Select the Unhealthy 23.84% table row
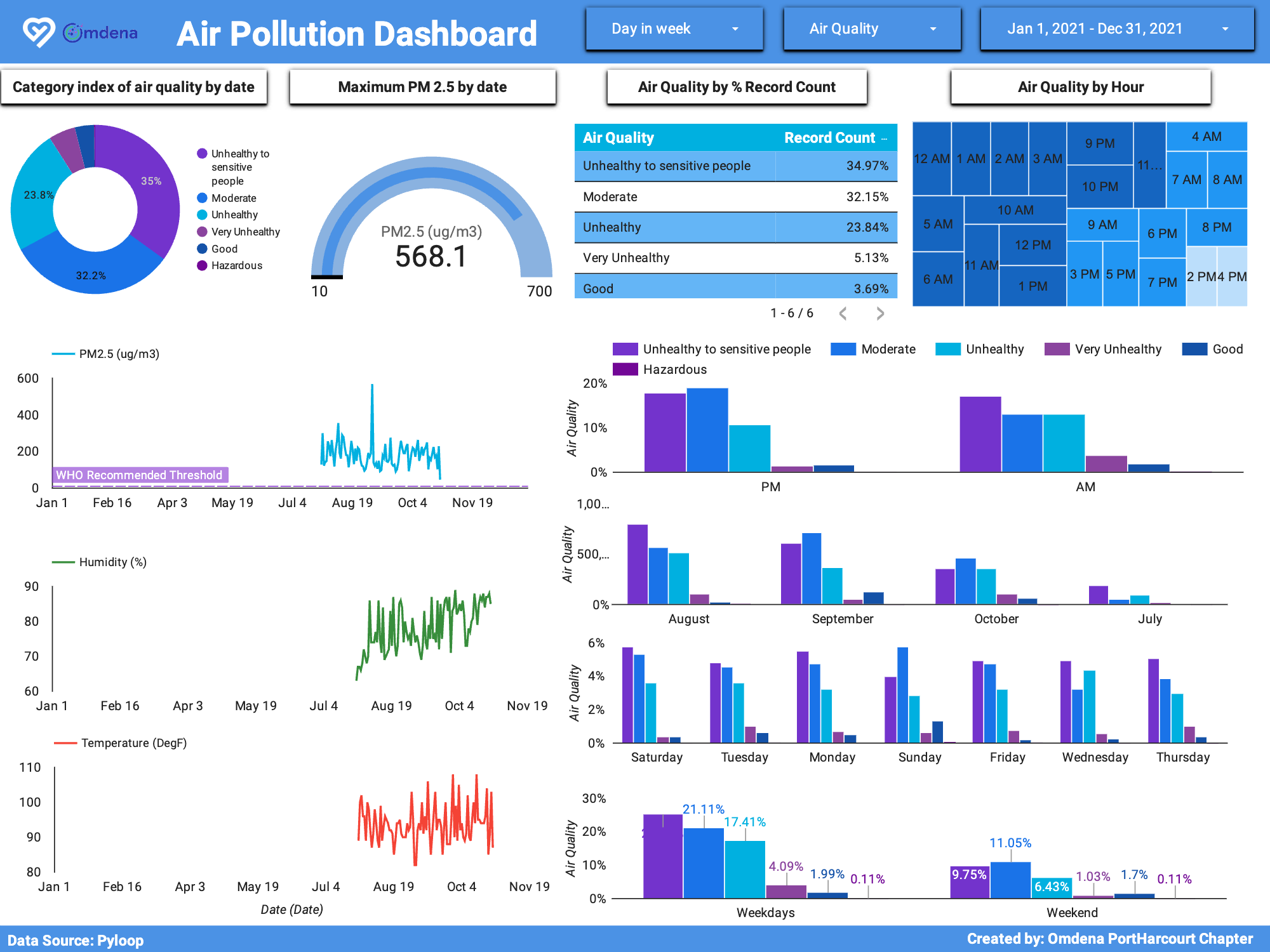 [x=736, y=227]
